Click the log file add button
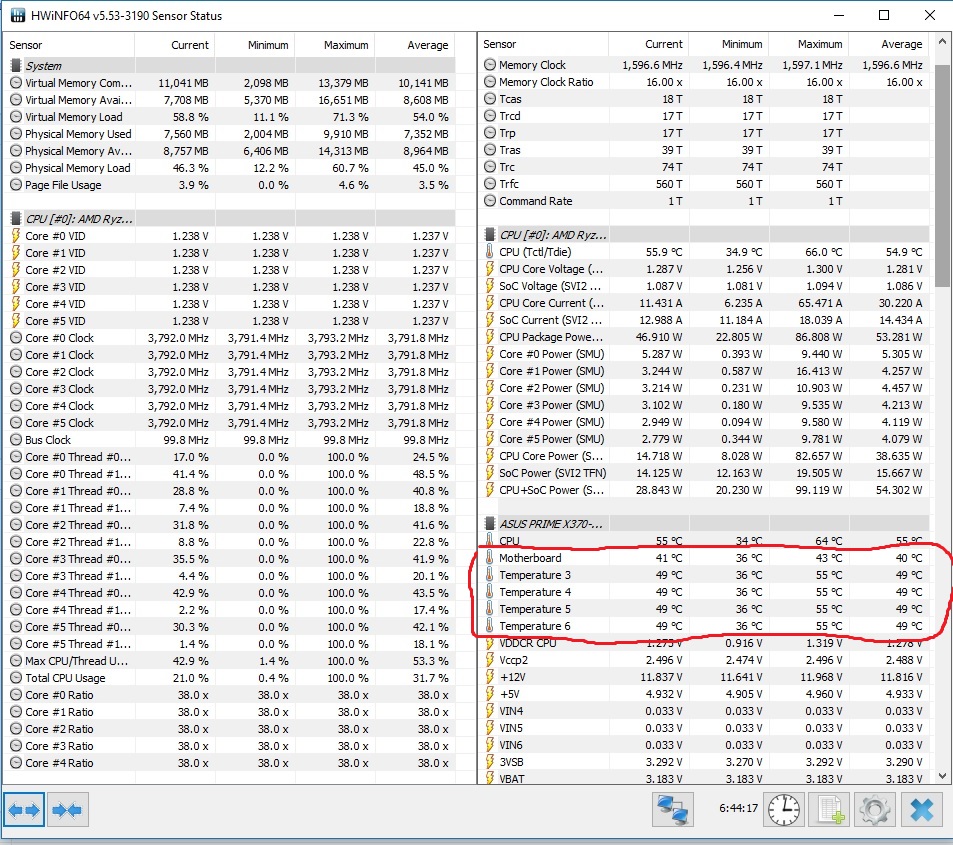Viewport: 953px width, 845px height. coord(831,810)
